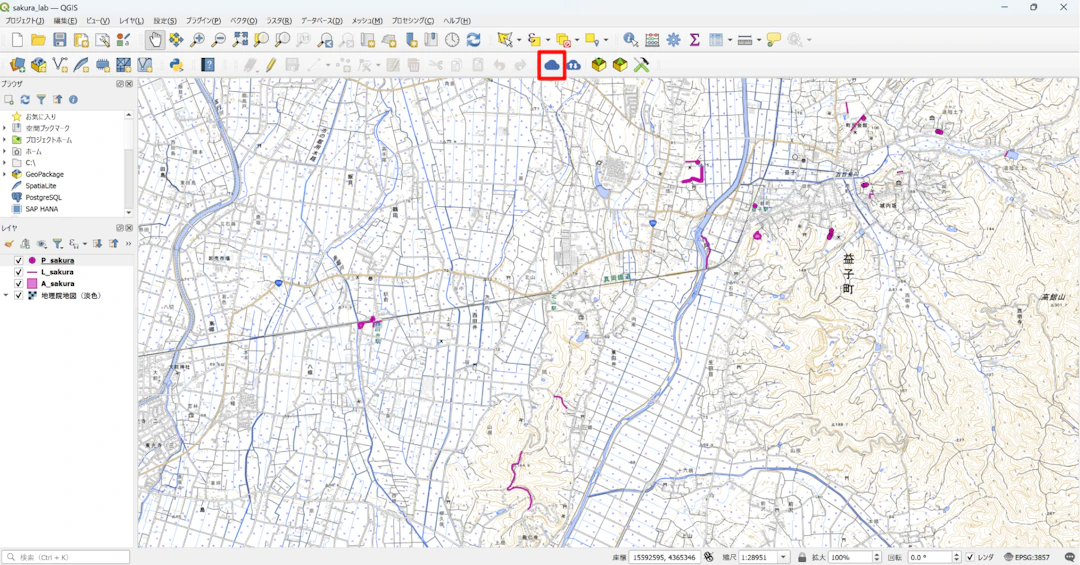Open the プロセシング(C) menu
Screen dimensions: 1080x565
[x=413, y=21]
